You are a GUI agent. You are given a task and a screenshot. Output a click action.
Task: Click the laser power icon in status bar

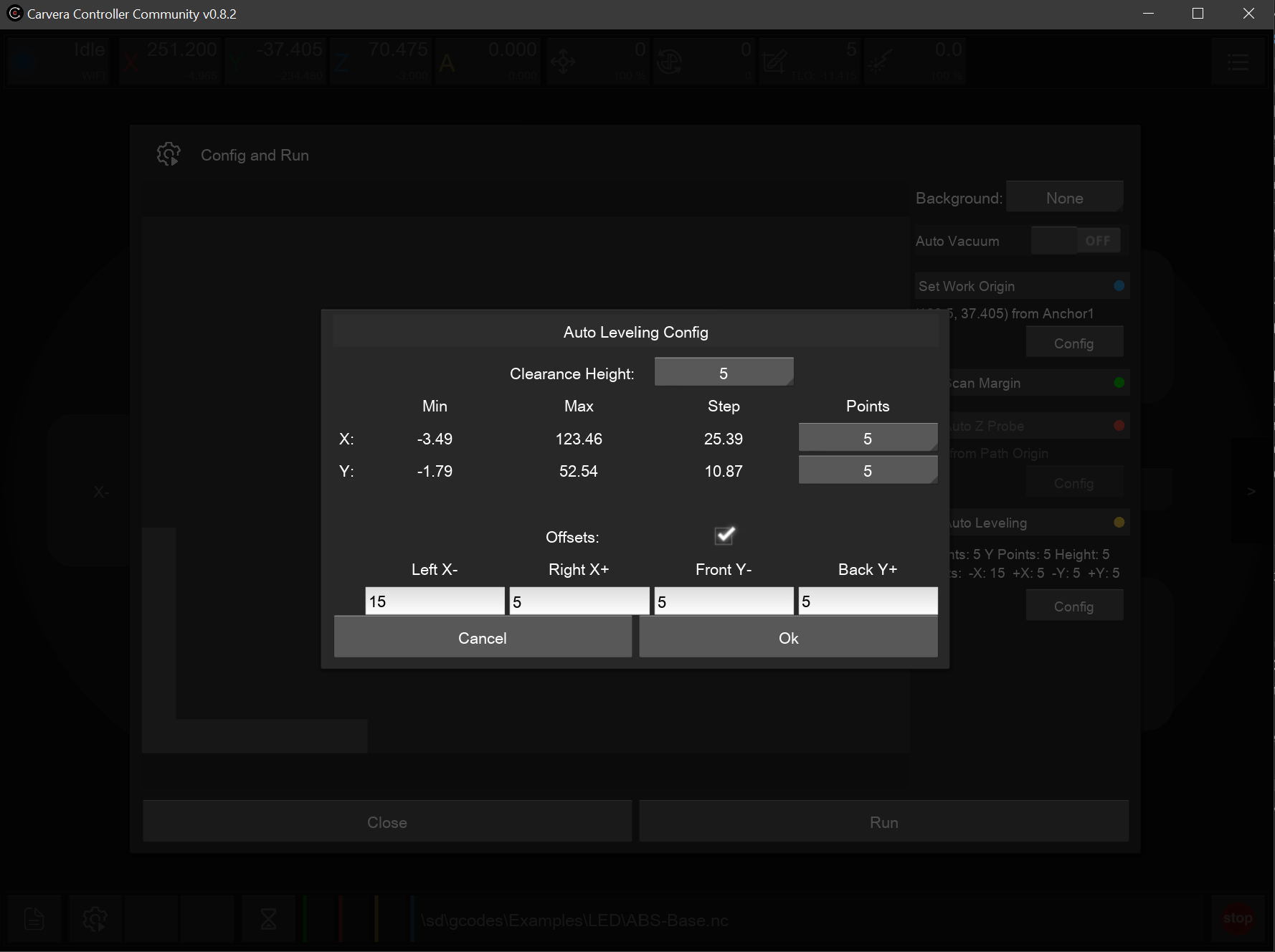tap(880, 62)
